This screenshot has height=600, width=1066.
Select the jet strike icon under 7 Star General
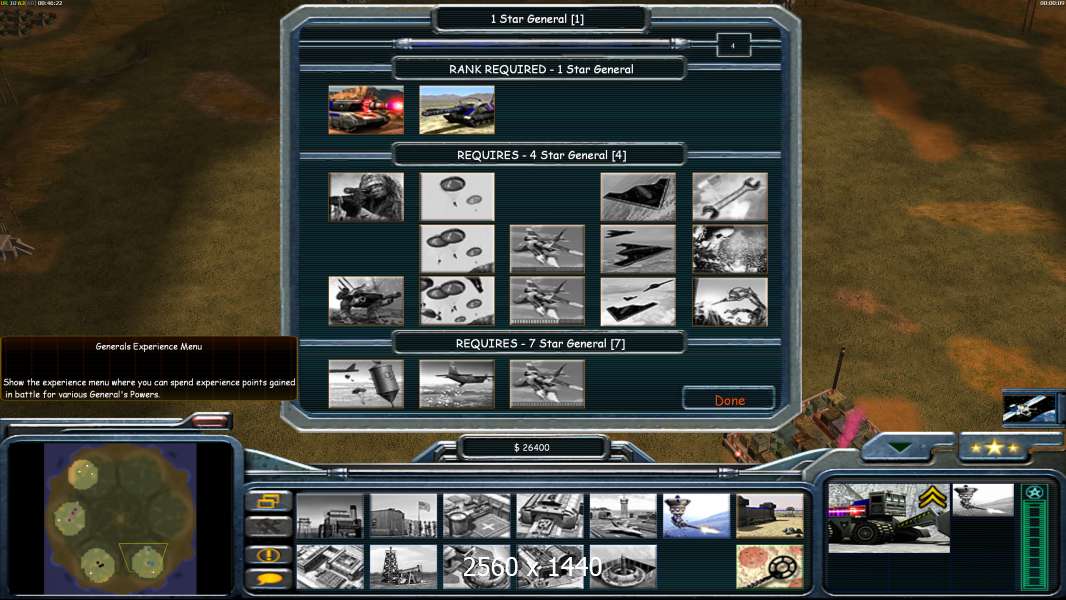coord(547,384)
